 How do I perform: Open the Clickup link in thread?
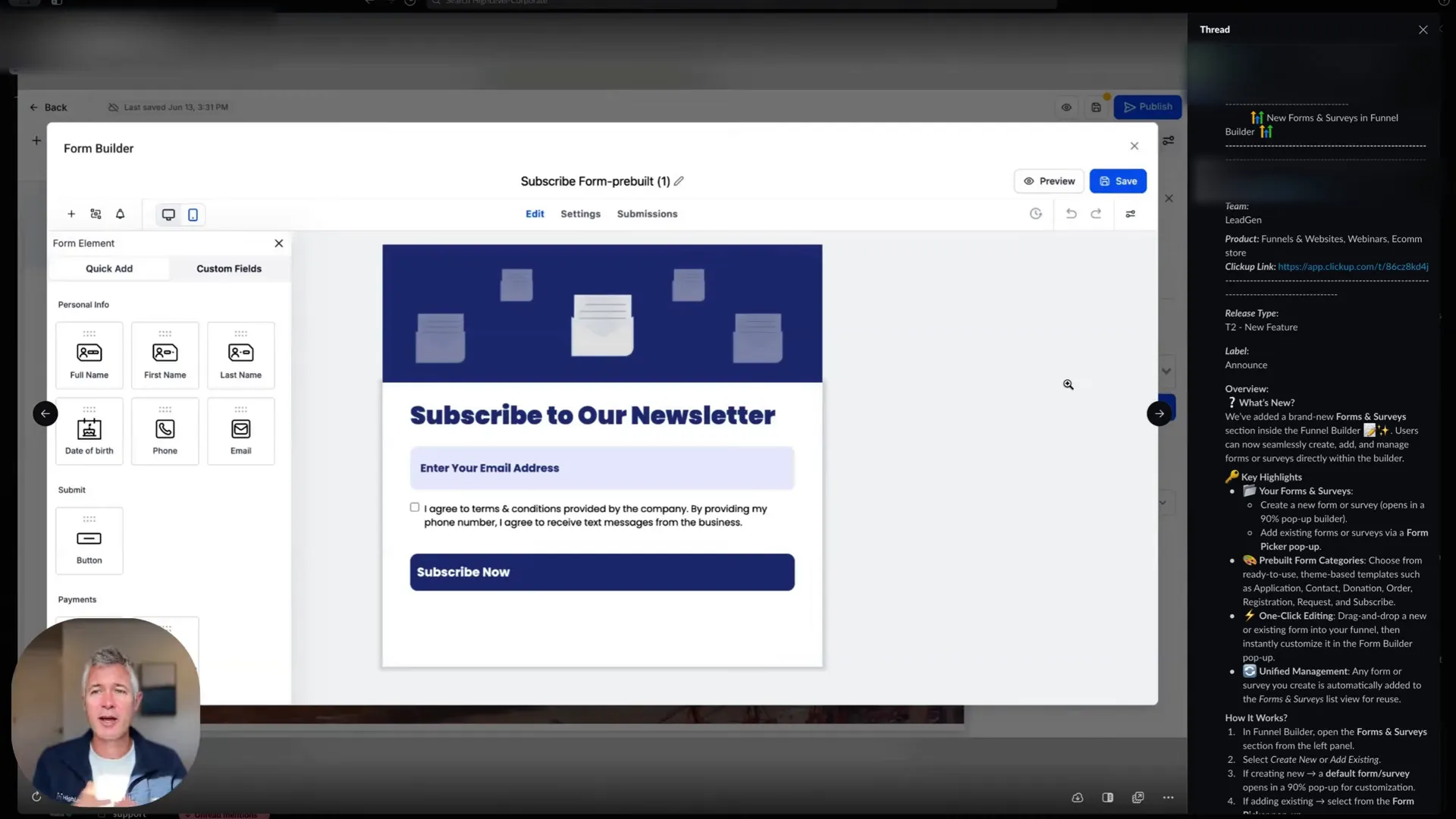tap(1353, 267)
